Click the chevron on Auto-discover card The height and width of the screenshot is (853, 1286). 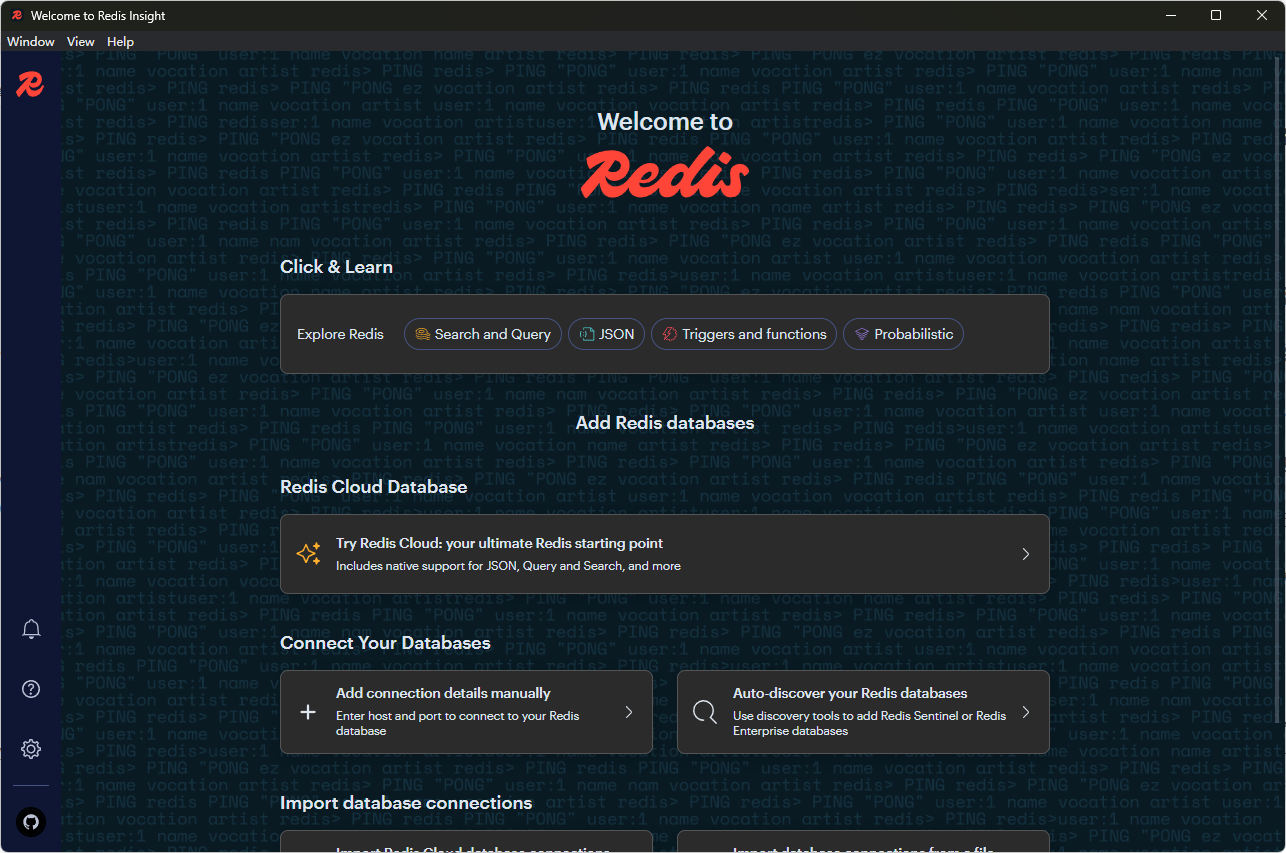(1025, 712)
